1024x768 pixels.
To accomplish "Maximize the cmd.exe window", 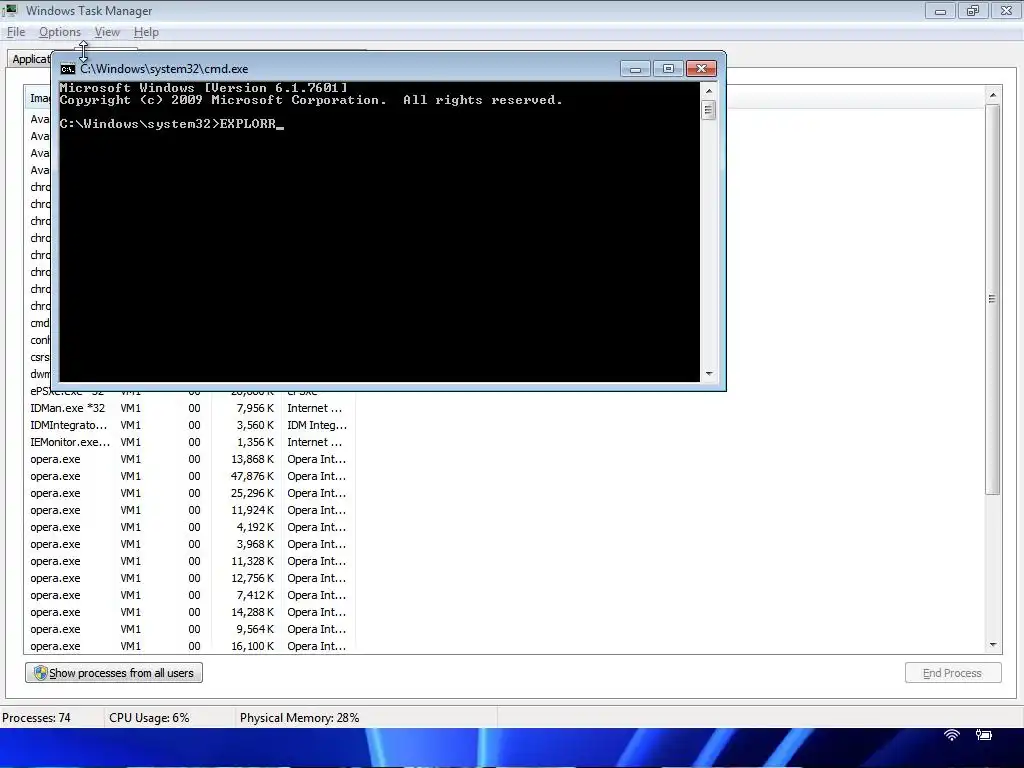I will [668, 69].
